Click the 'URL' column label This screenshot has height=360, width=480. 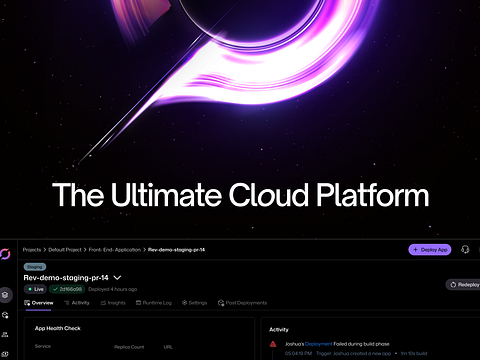pos(168,347)
